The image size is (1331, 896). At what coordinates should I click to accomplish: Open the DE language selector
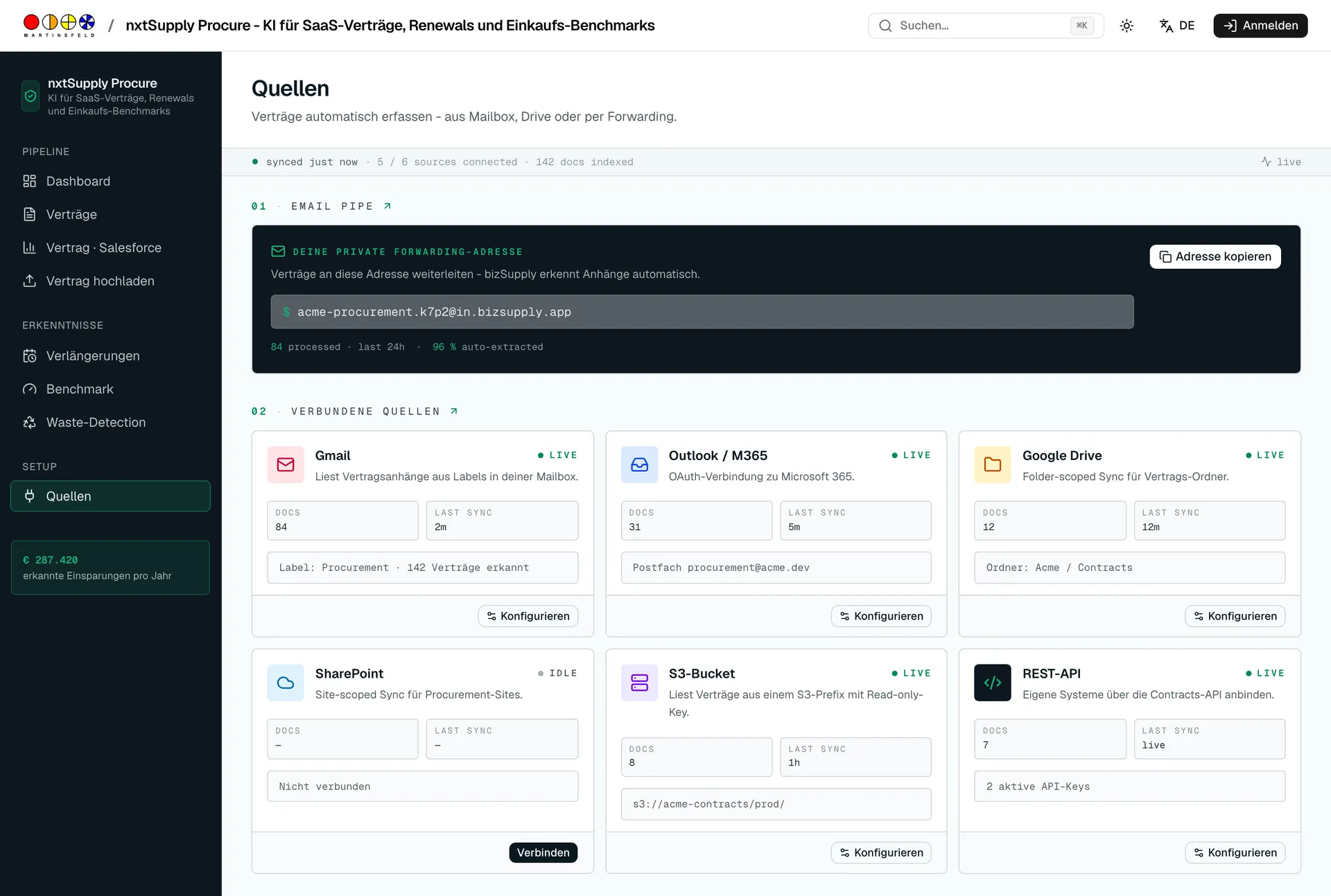click(x=1177, y=26)
